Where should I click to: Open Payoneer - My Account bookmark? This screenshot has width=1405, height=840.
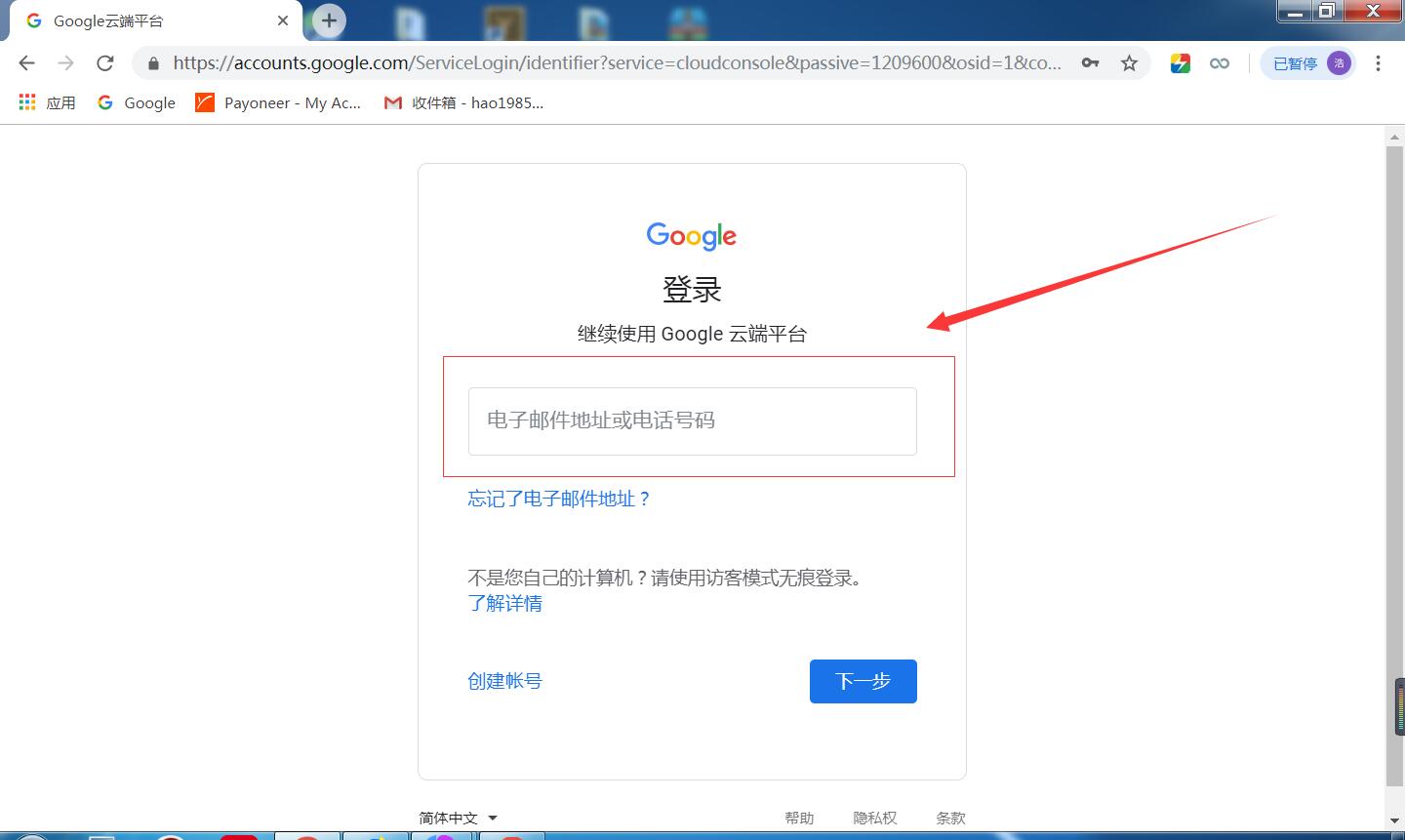(x=278, y=102)
